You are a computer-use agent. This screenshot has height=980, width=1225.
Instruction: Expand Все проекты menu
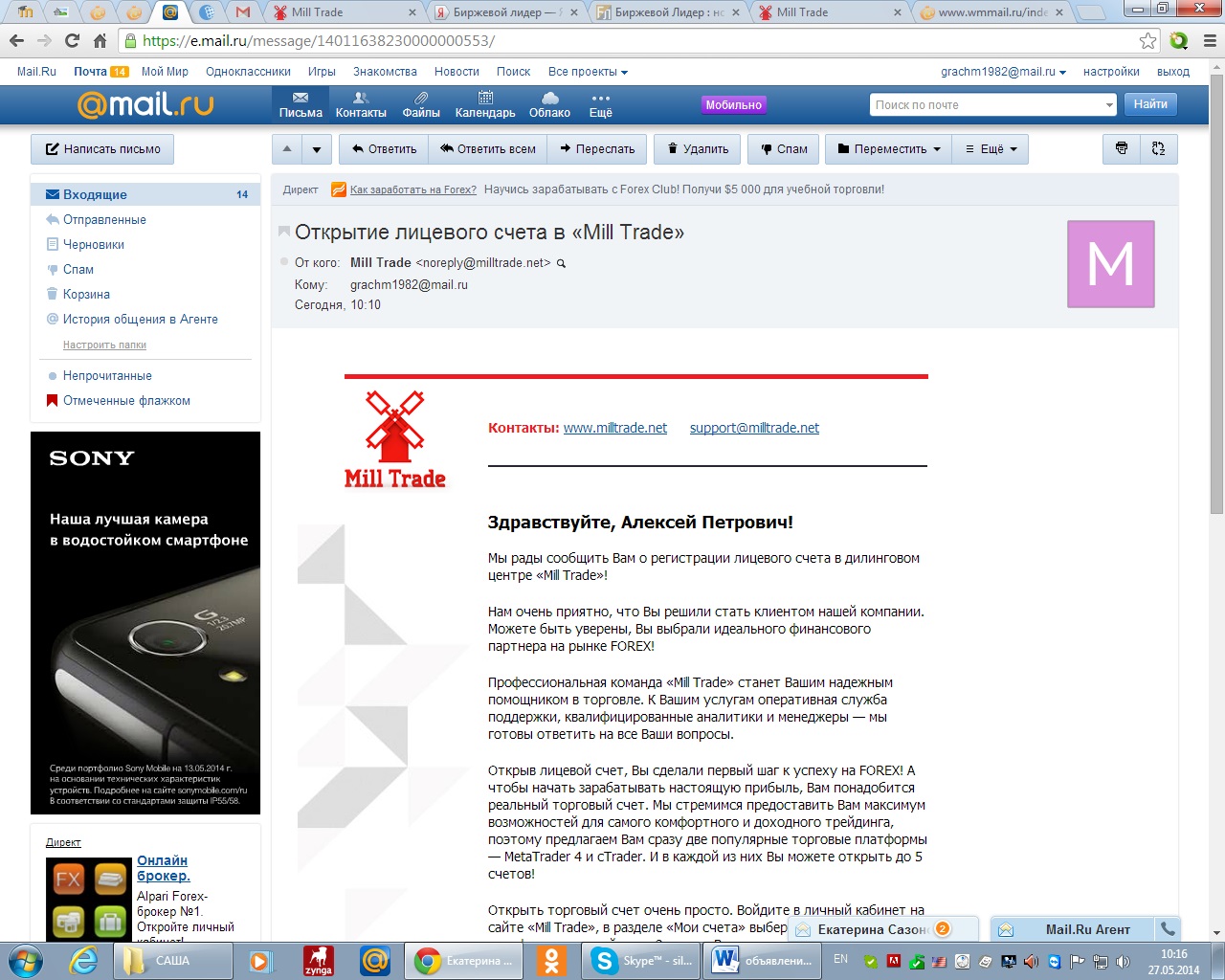tap(588, 72)
